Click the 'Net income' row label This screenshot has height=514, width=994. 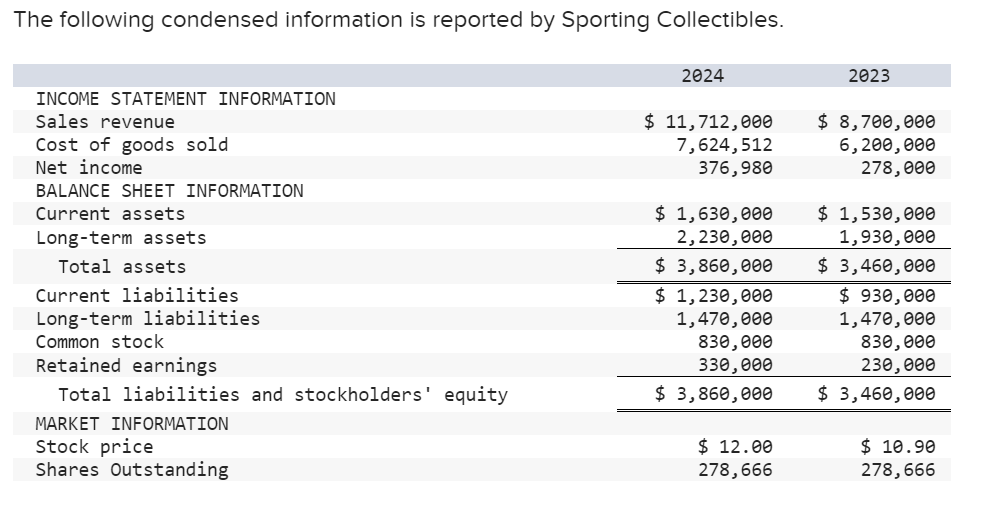89,168
